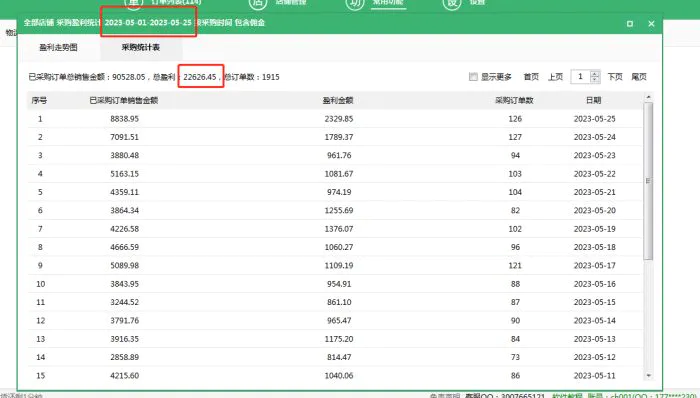
Task: Click total order count value 1915
Action: (271, 77)
